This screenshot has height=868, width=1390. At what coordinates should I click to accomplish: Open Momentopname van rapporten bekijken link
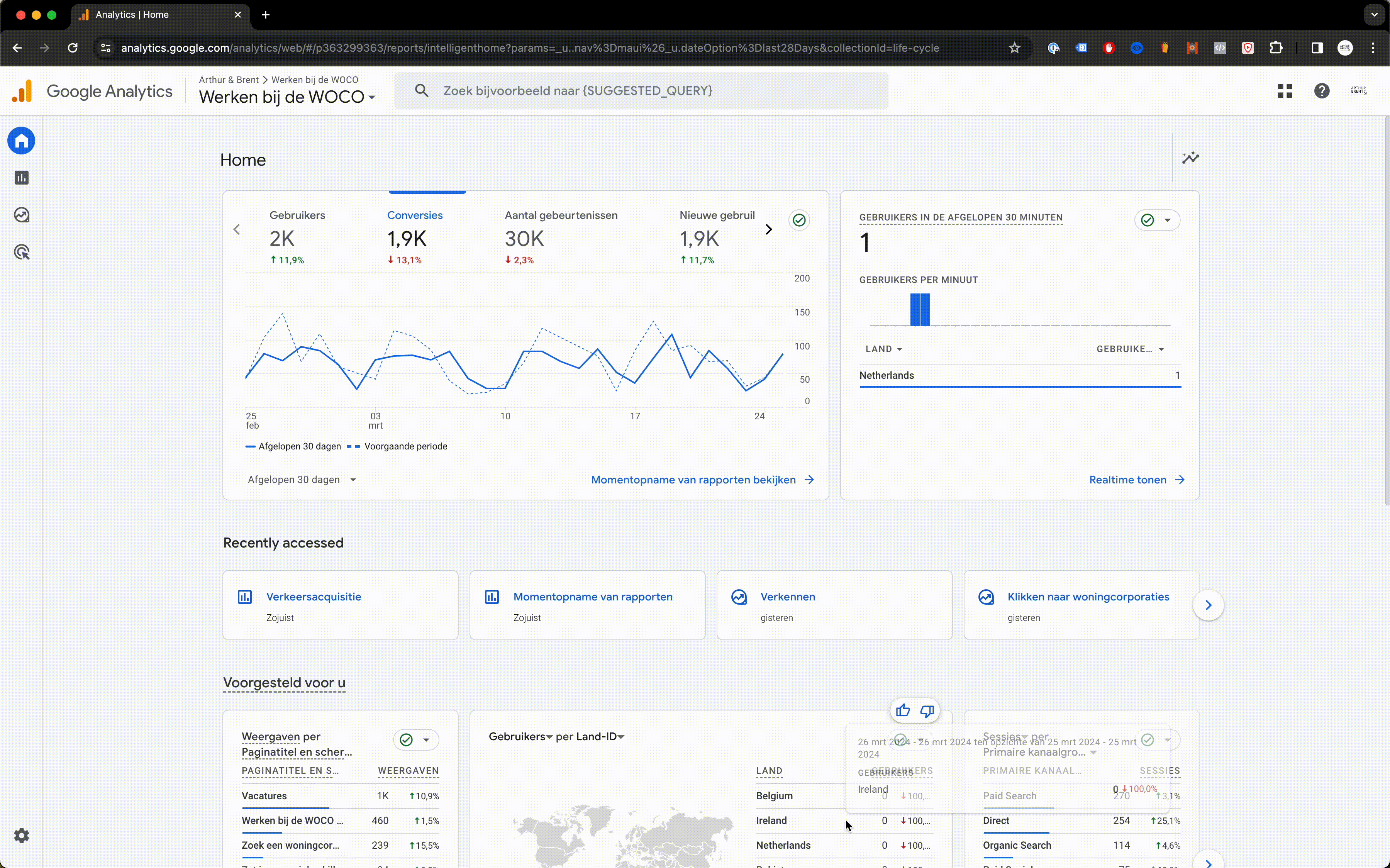point(702,480)
